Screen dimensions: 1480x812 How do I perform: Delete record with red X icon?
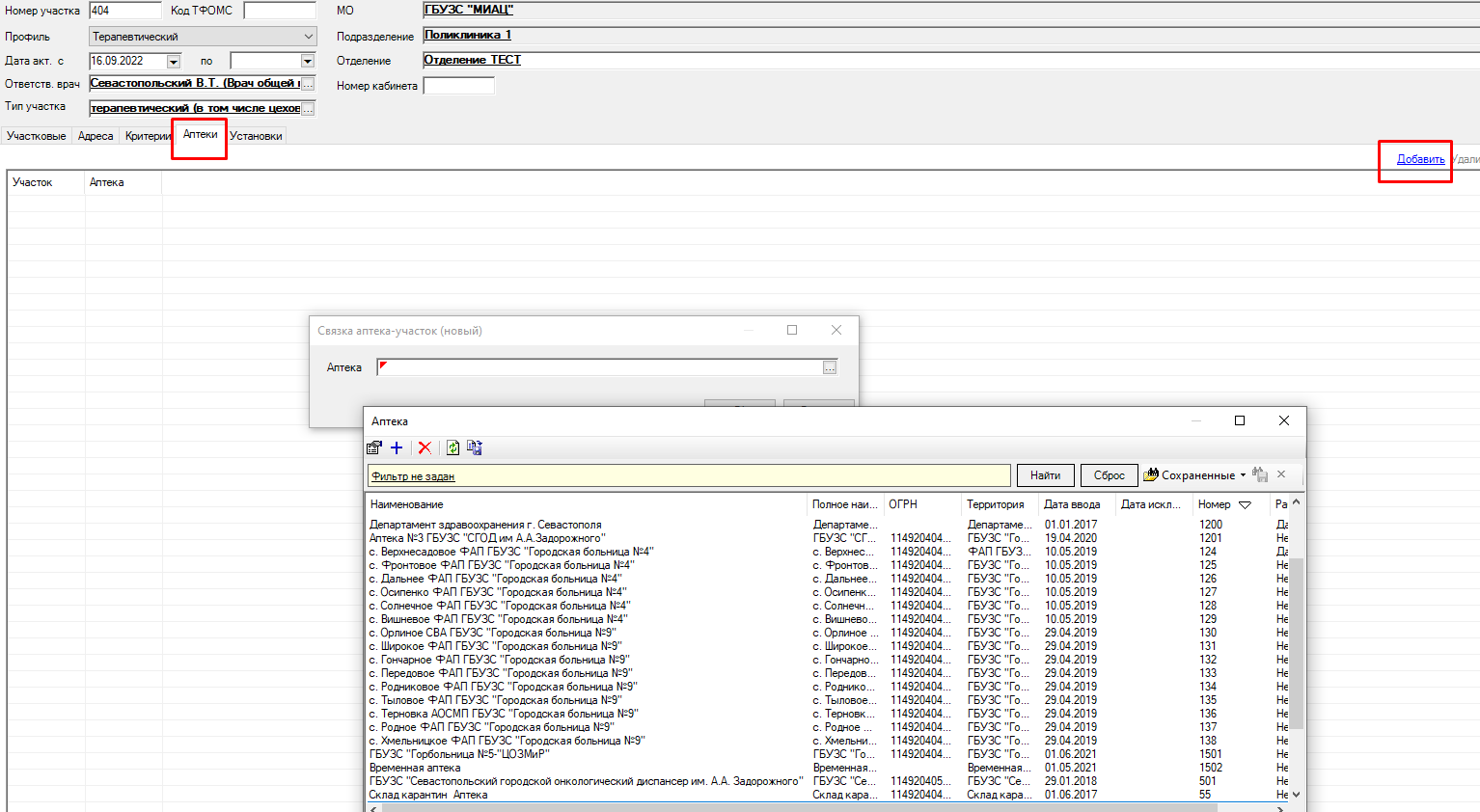point(425,447)
